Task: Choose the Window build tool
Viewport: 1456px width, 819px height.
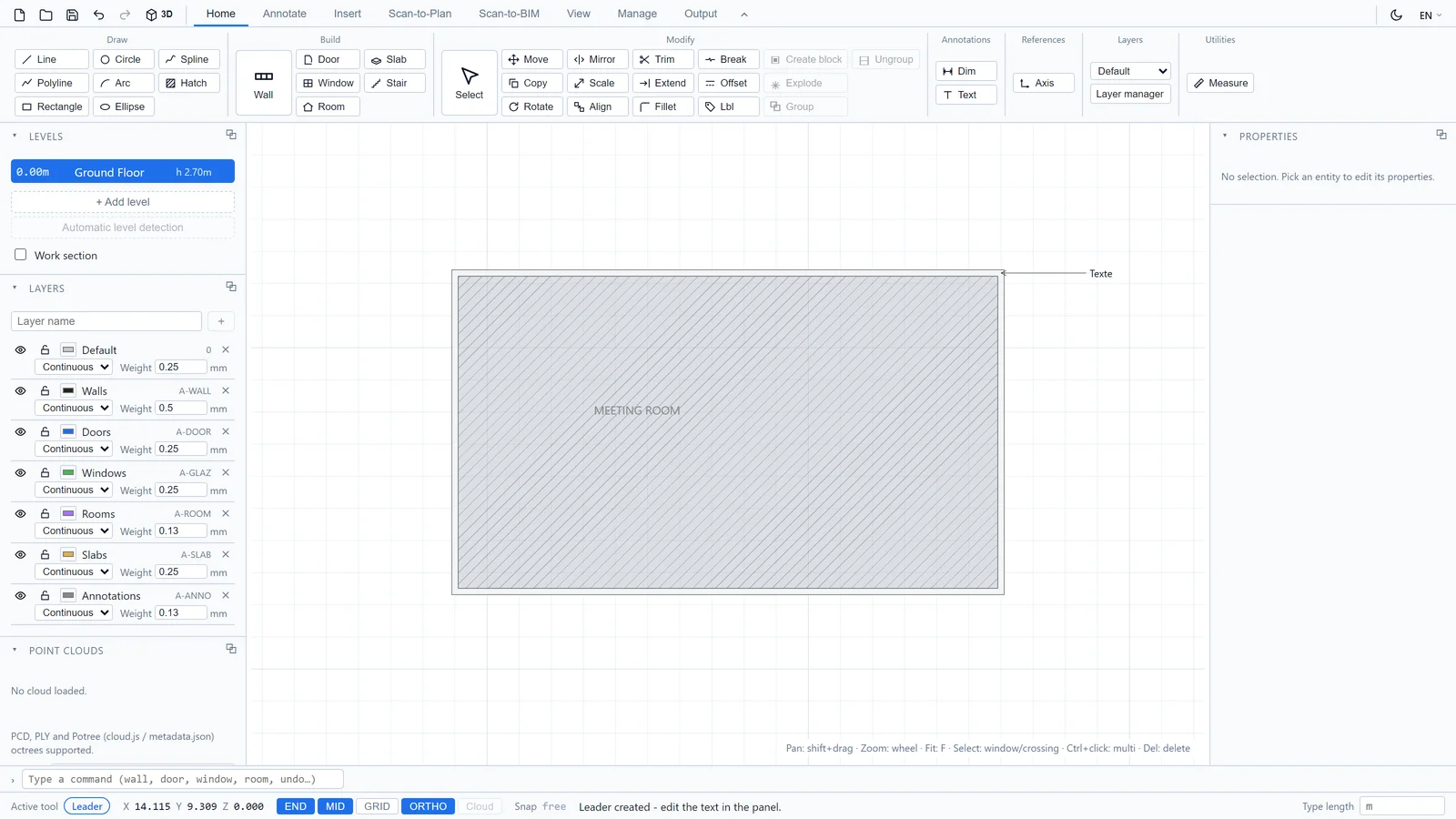Action: click(x=328, y=83)
